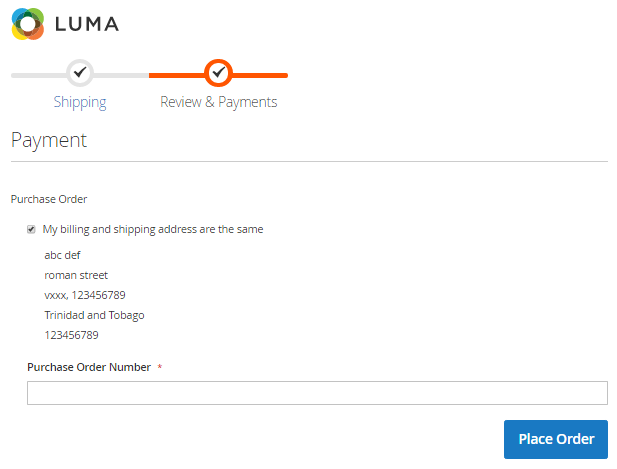Select the Shipping step checkmark circle

(x=80, y=73)
